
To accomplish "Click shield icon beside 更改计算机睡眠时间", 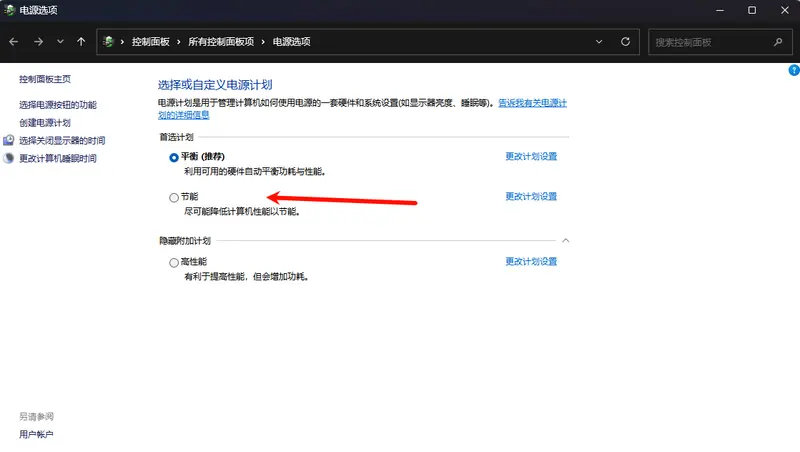I will (x=10, y=158).
